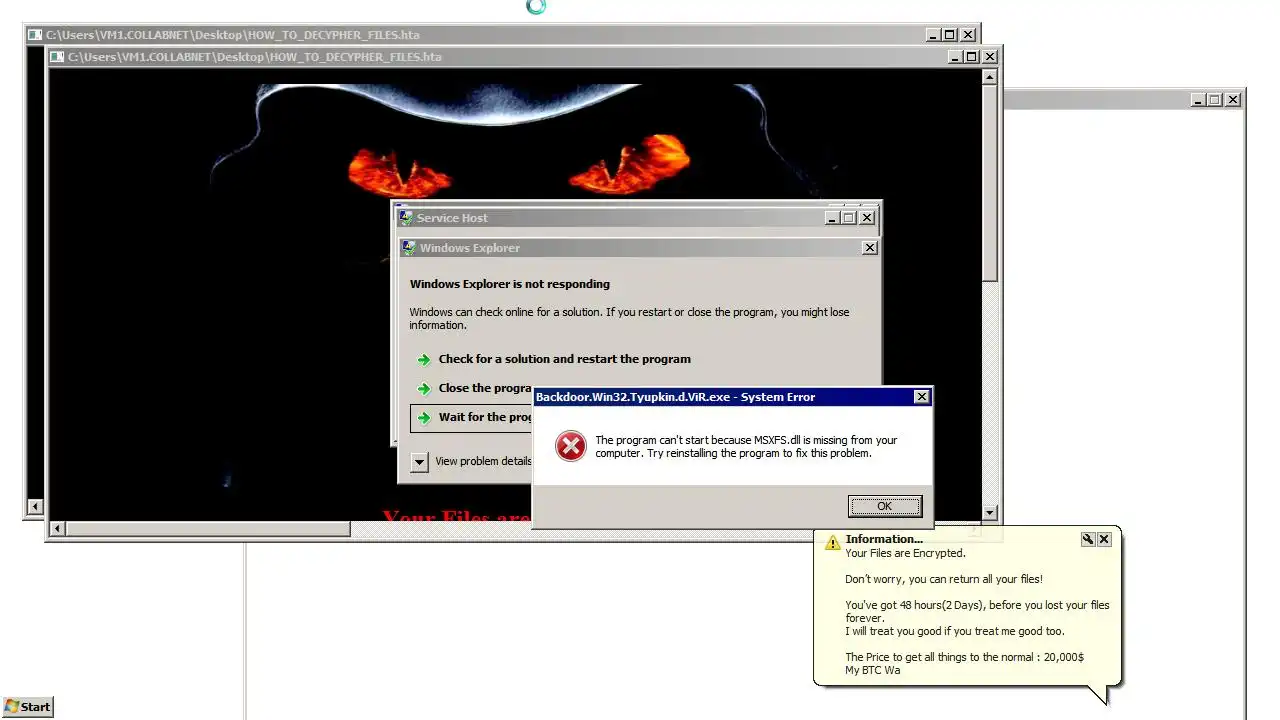
Task: Click the front HOW_TO_DECYPHER_FILES.hta title icon
Action: point(57,57)
